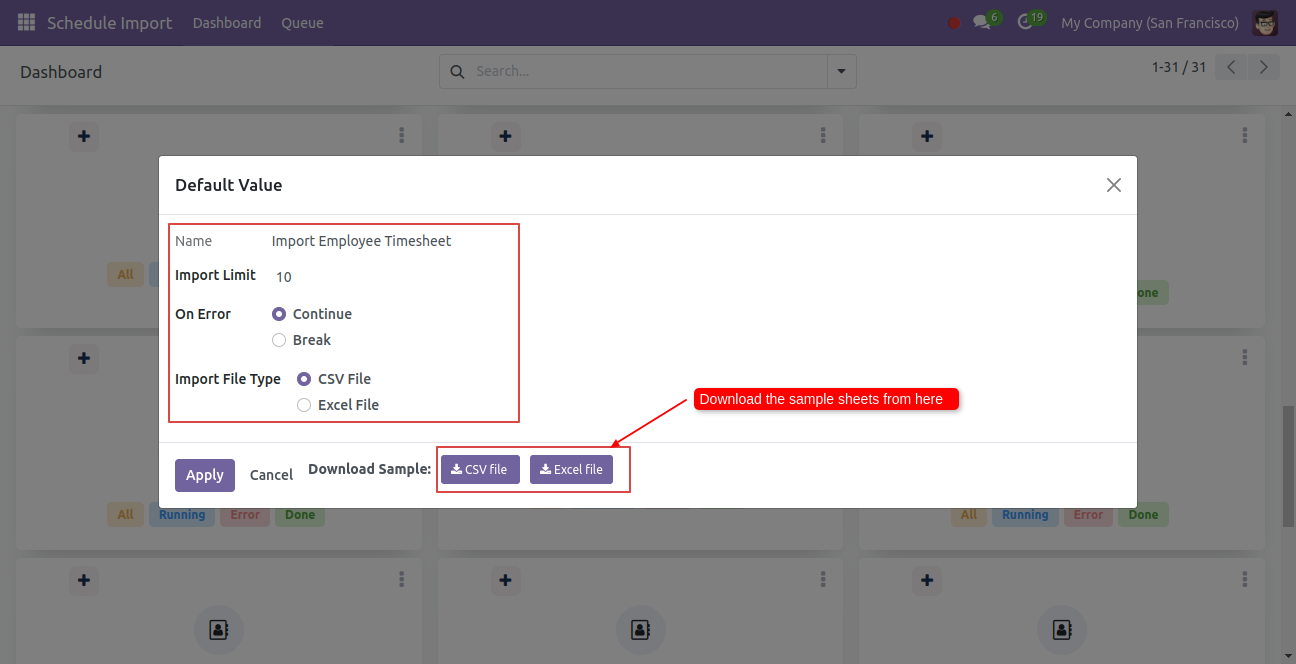Image resolution: width=1296 pixels, height=664 pixels.
Task: Open kebab menu on top-left dashboard card
Action: pos(401,135)
